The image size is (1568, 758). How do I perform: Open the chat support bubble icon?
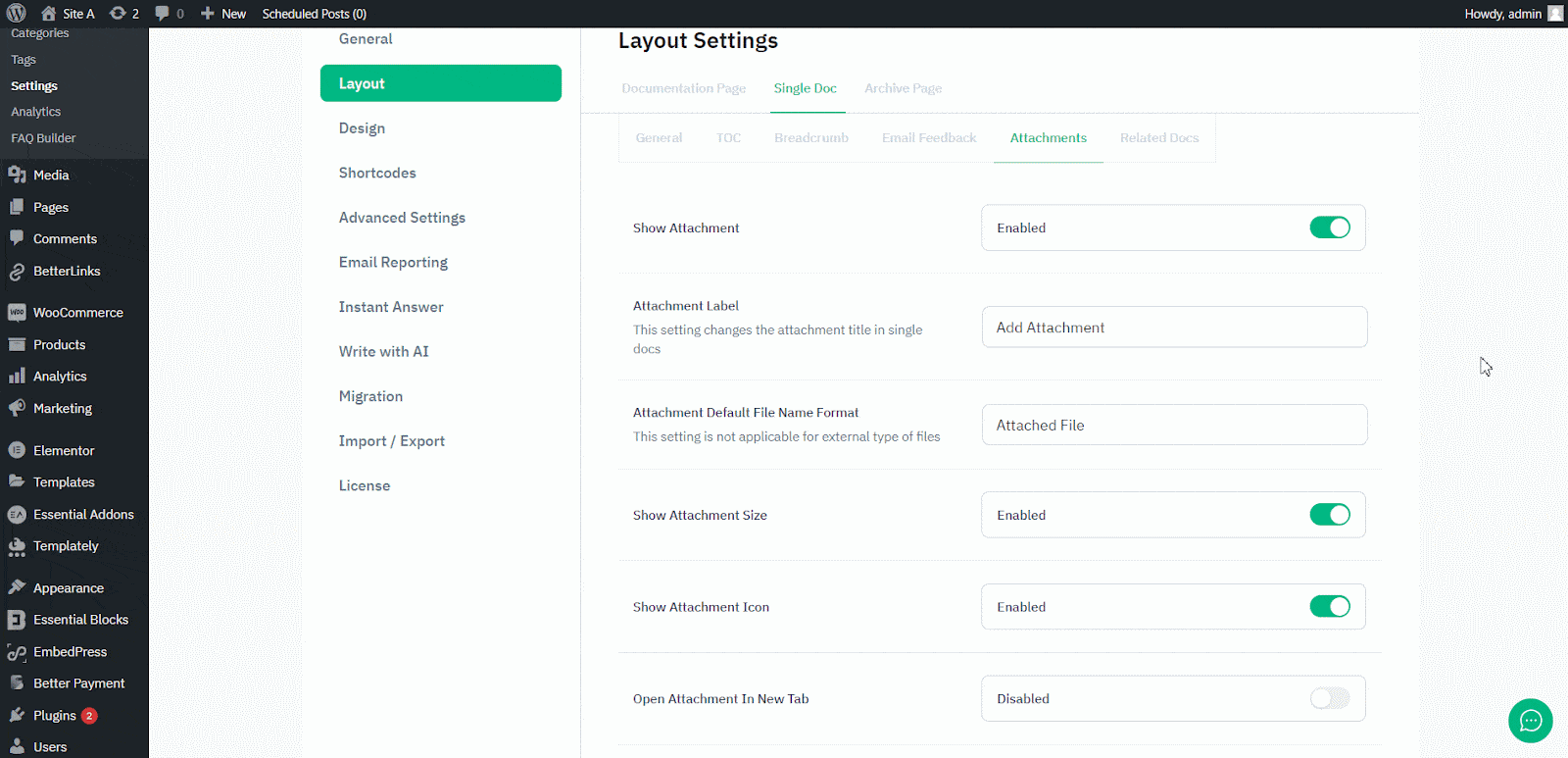click(1530, 721)
